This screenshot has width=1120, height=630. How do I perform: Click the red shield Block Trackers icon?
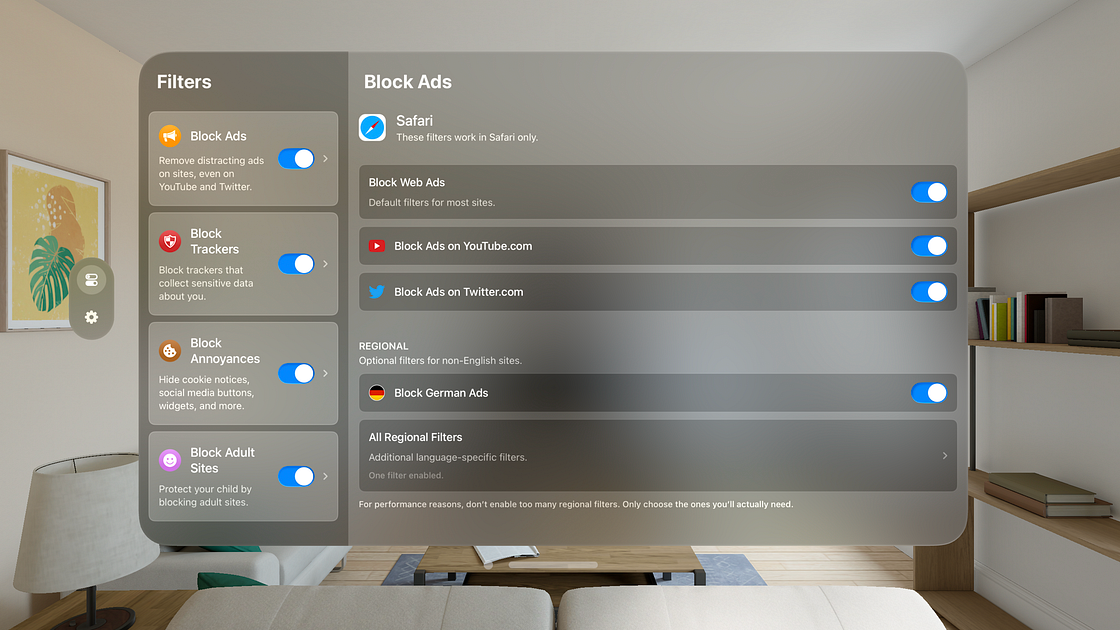tap(170, 241)
